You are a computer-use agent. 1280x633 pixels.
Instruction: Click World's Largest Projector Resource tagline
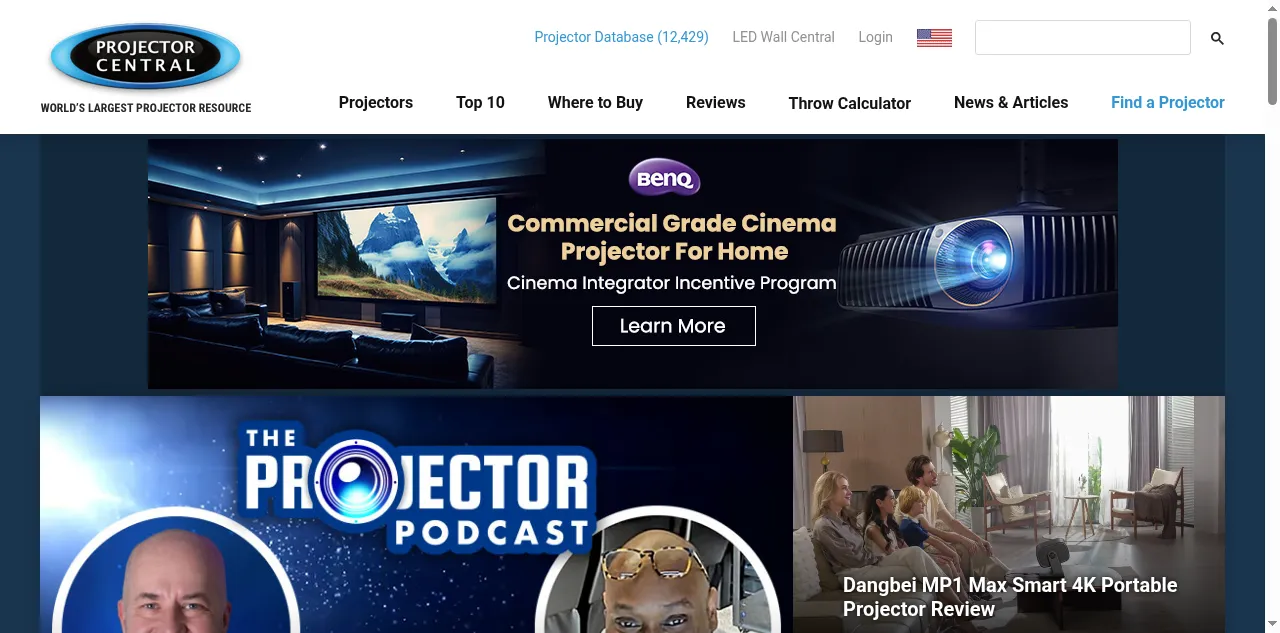[146, 108]
